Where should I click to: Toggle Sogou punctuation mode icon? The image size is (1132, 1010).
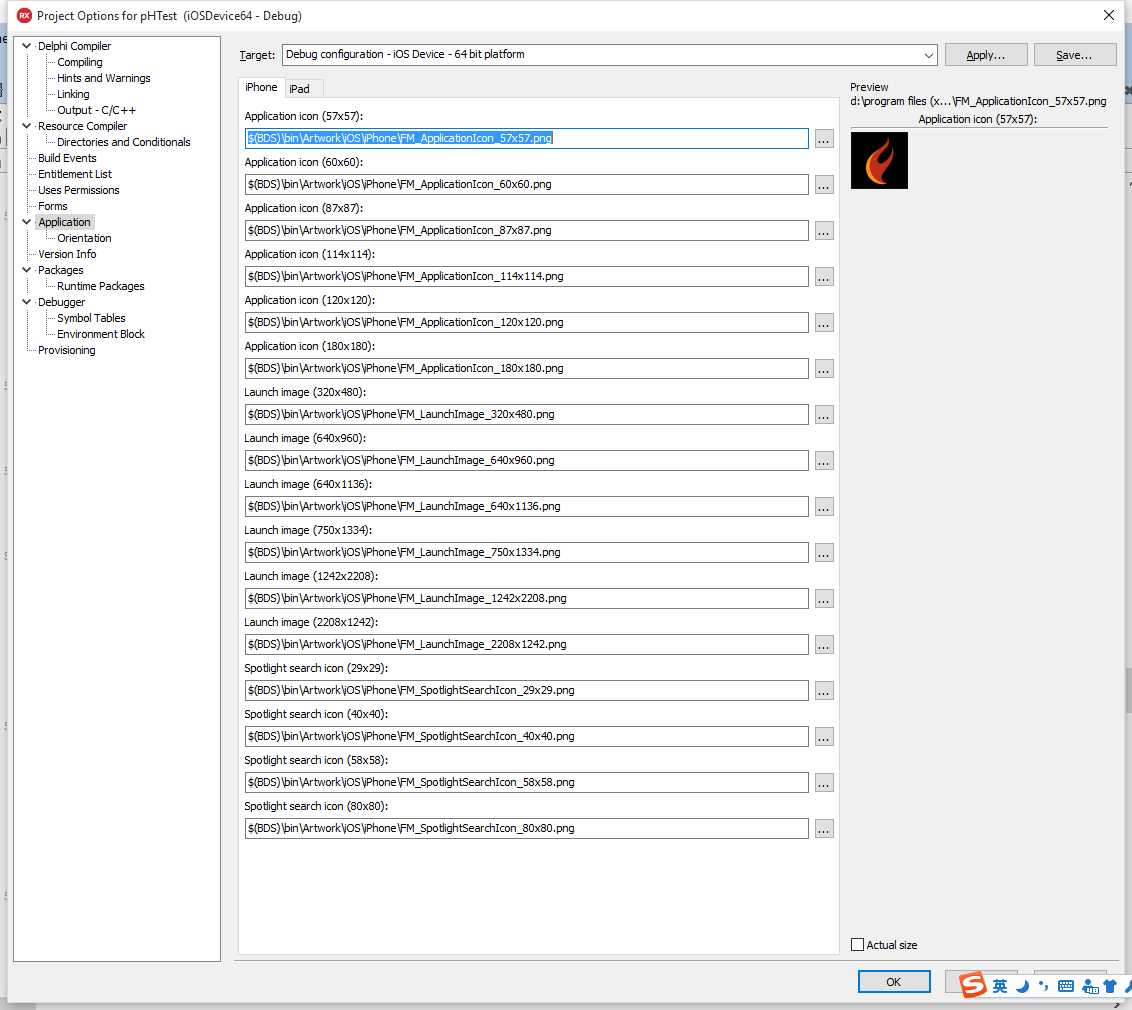click(1043, 986)
